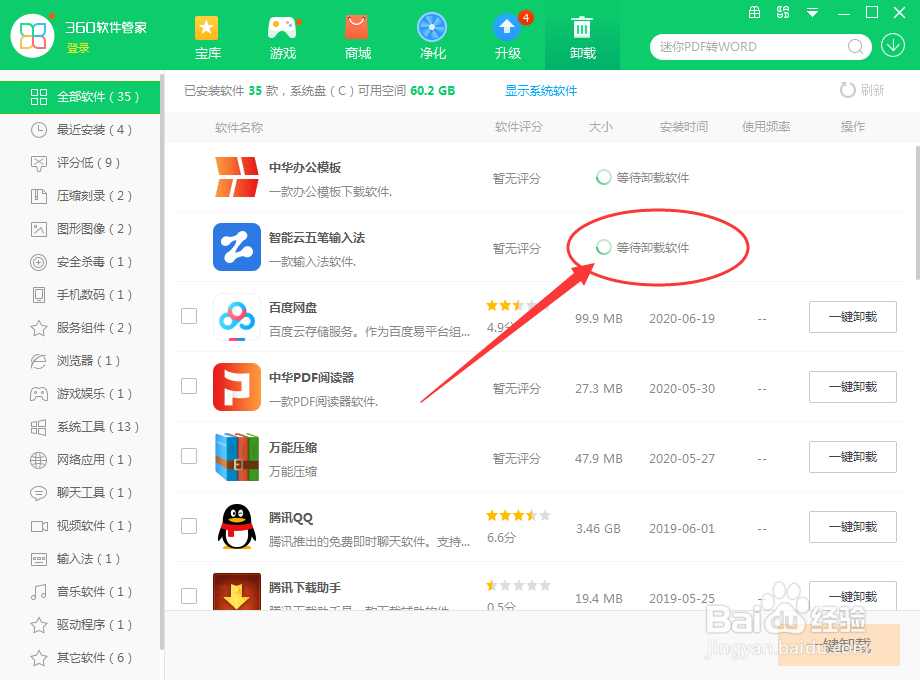The image size is (920, 680).
Task: Tick the 腾讯下载助手 checkbox
Action: click(189, 596)
